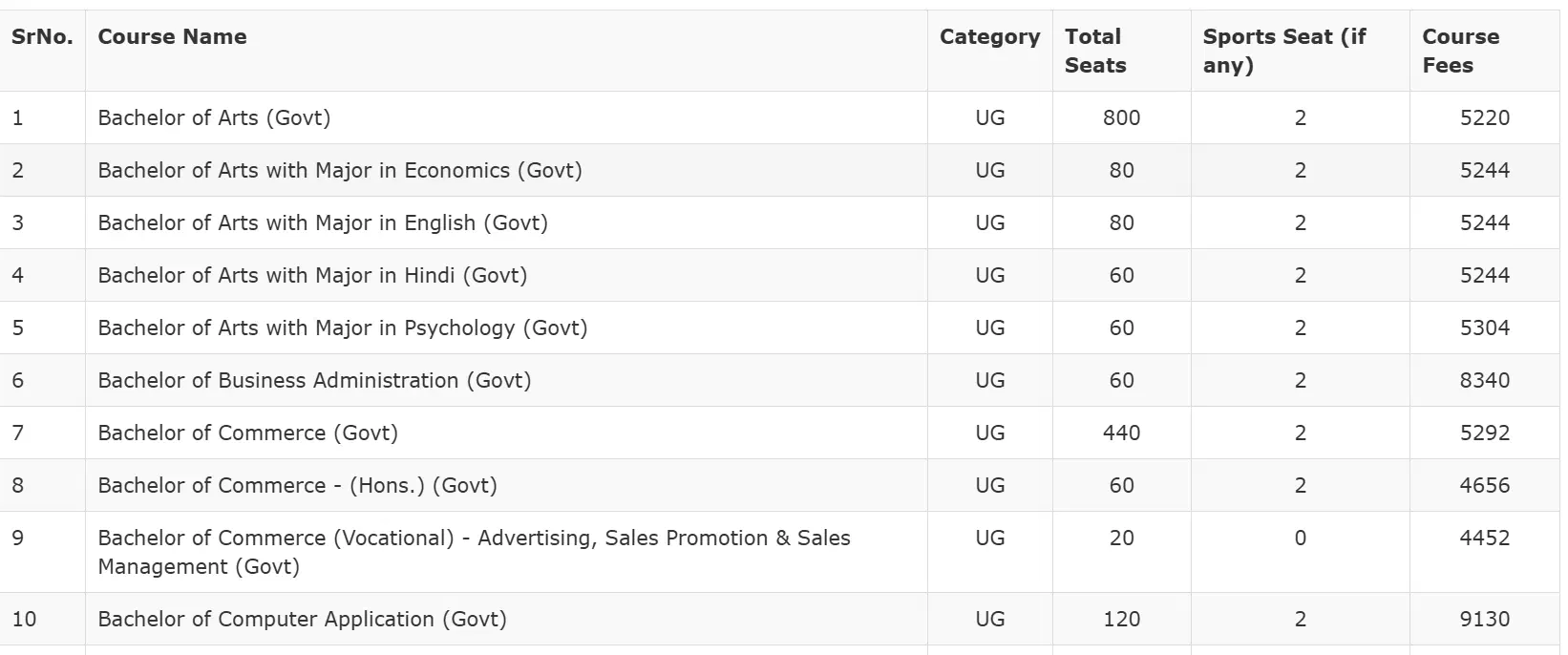
Task: Click Bachelor of Arts with Major in Psychology
Action: tap(342, 328)
